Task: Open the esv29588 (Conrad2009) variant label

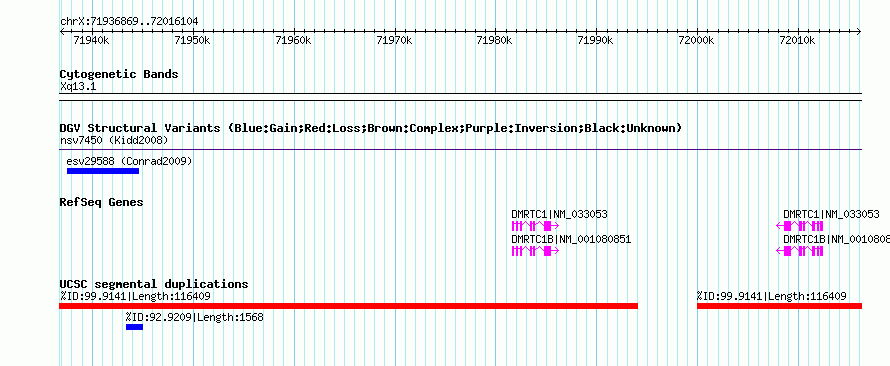Action: pyautogui.click(x=129, y=161)
